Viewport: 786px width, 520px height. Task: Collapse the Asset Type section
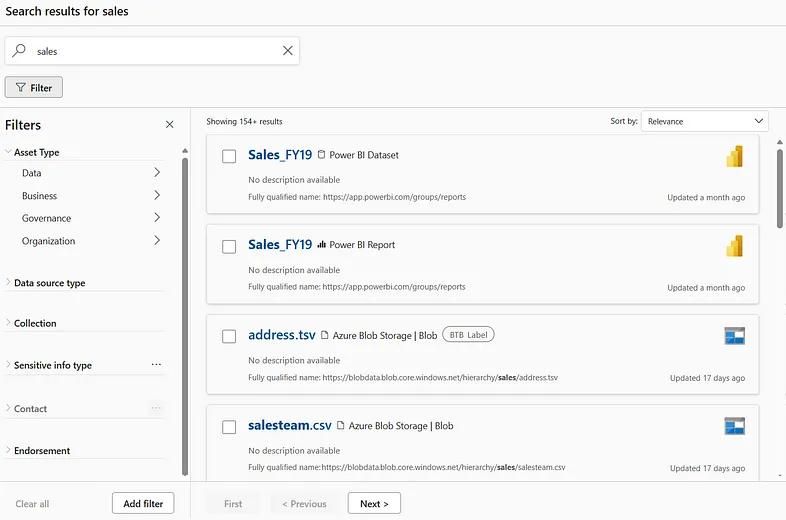9,151
